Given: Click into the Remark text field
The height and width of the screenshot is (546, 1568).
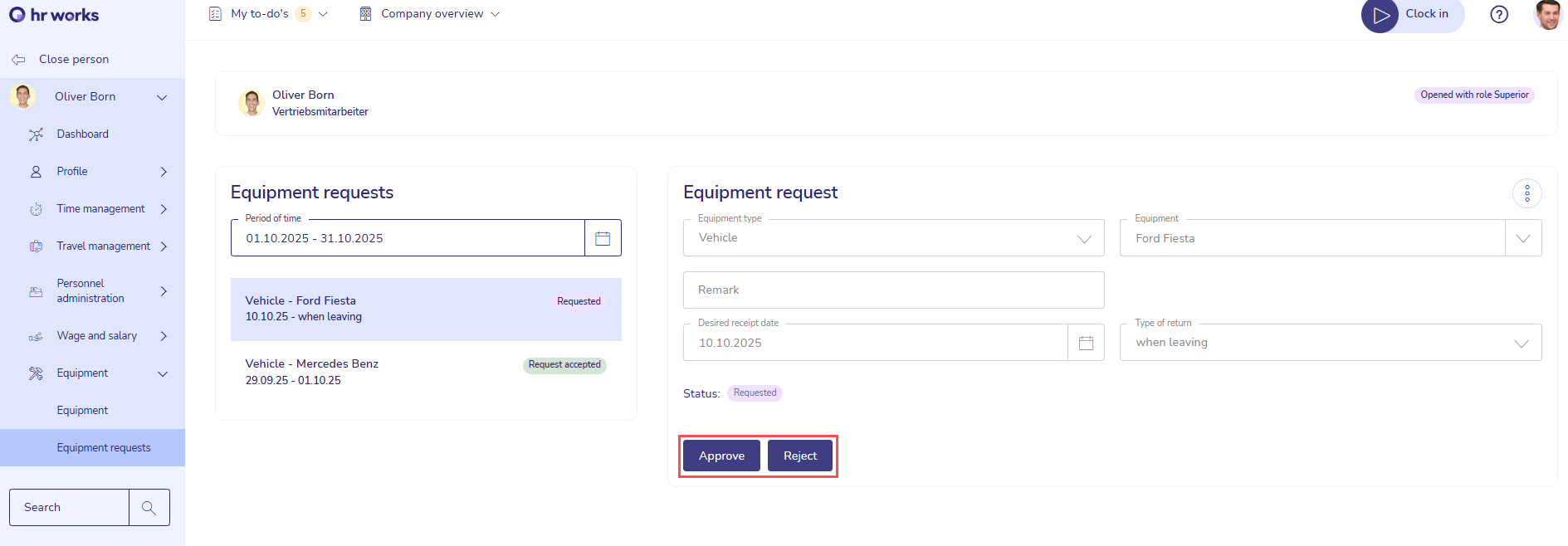Looking at the screenshot, I should 893,290.
